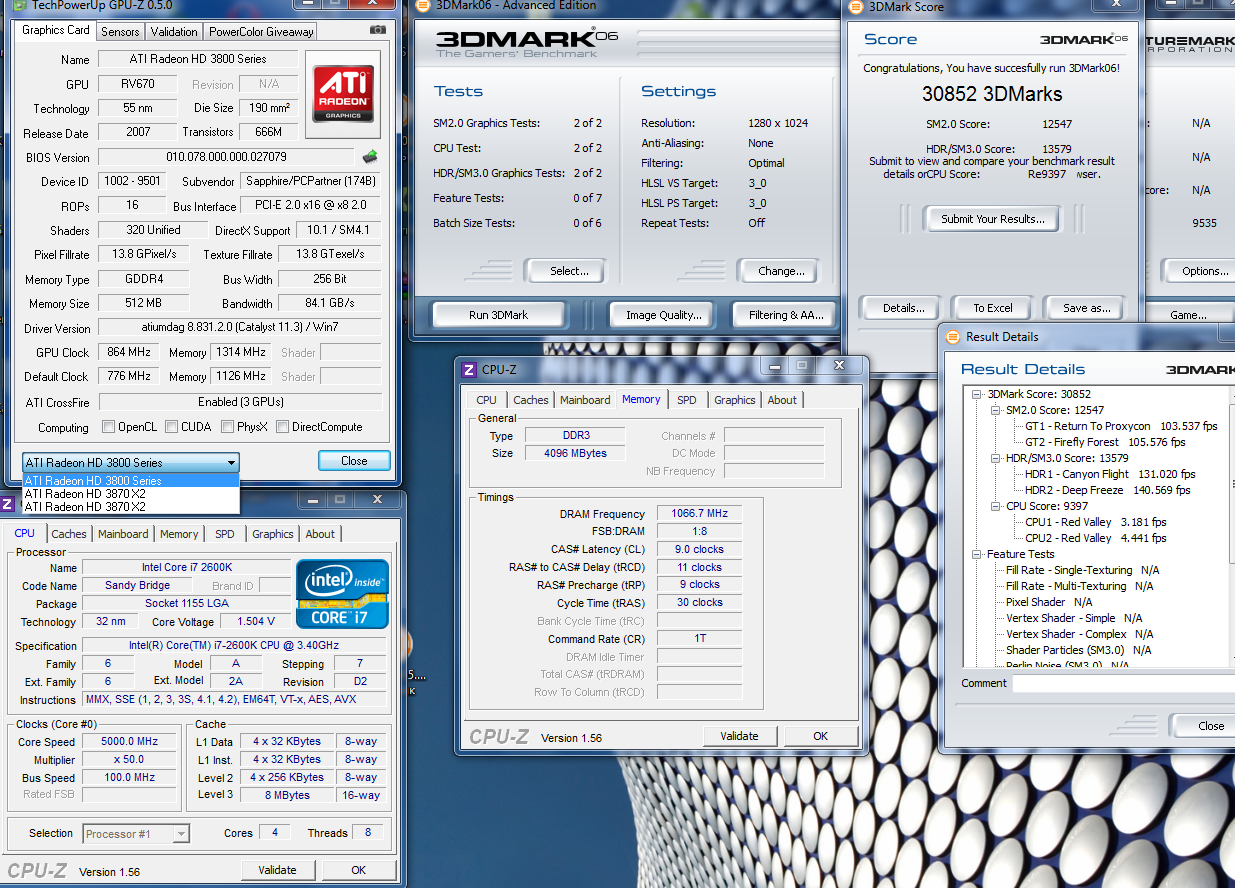Open the Processor #1 selection dropdown
Image resolution: width=1235 pixels, height=888 pixels.
coord(181,833)
